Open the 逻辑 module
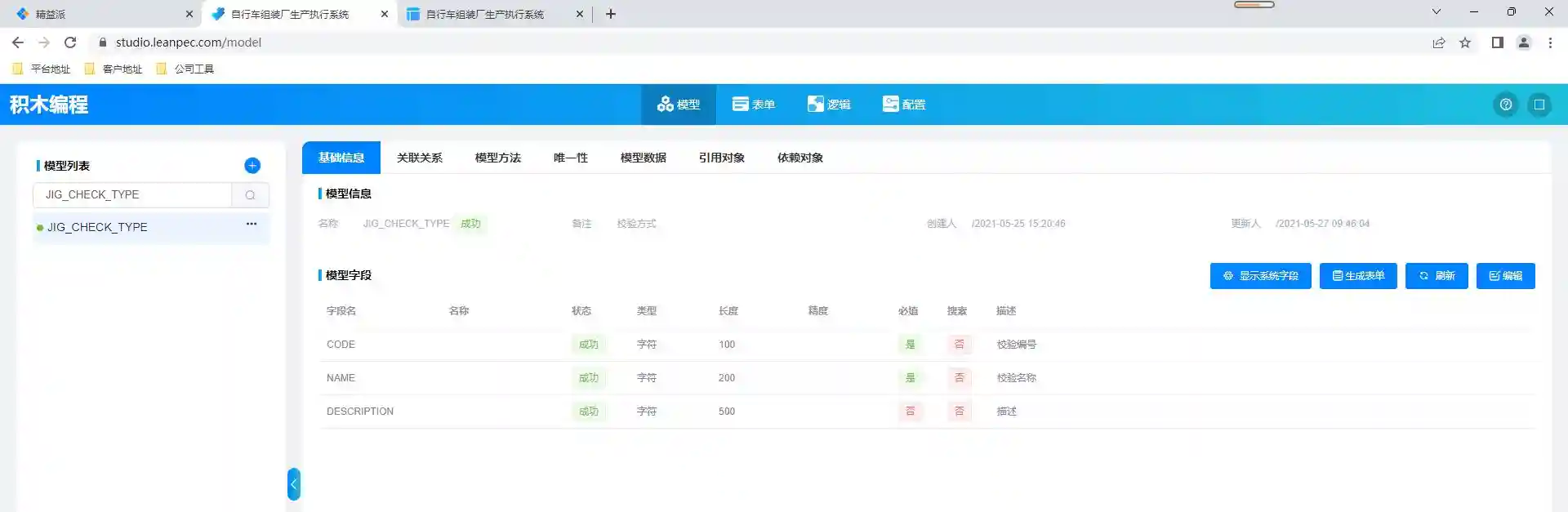The height and width of the screenshot is (512, 1568). pos(829,105)
